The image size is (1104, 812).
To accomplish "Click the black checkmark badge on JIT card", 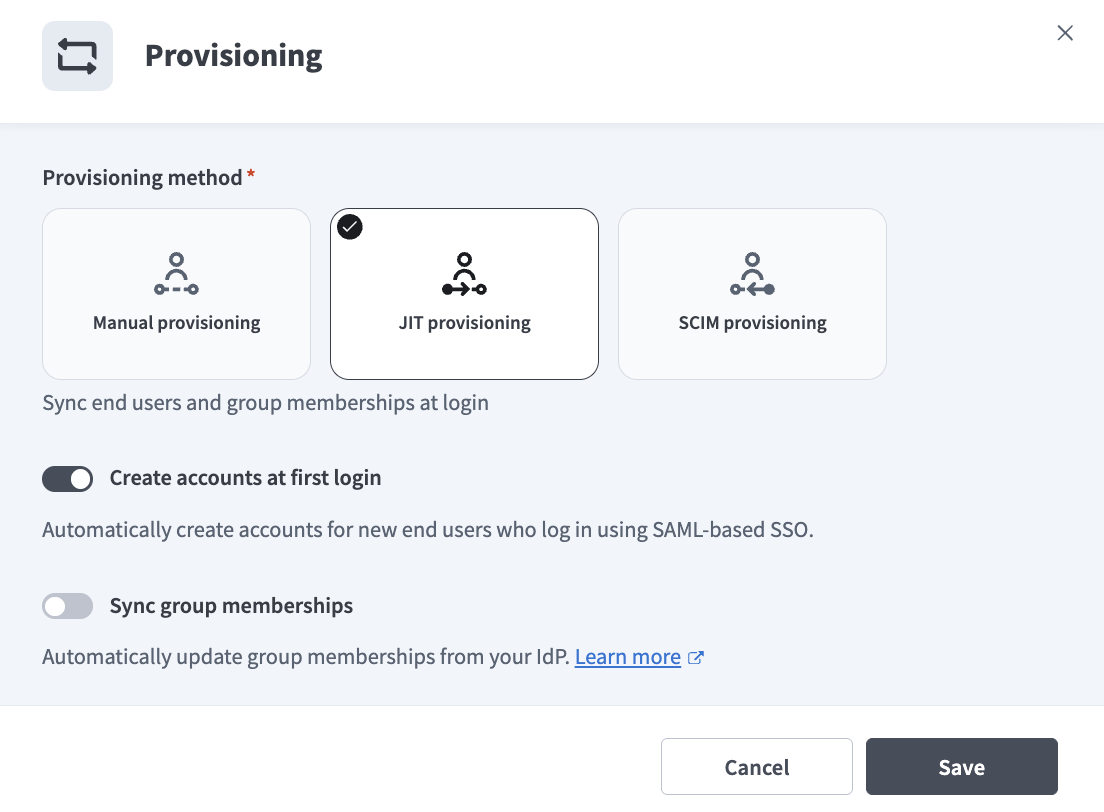I will coord(350,227).
